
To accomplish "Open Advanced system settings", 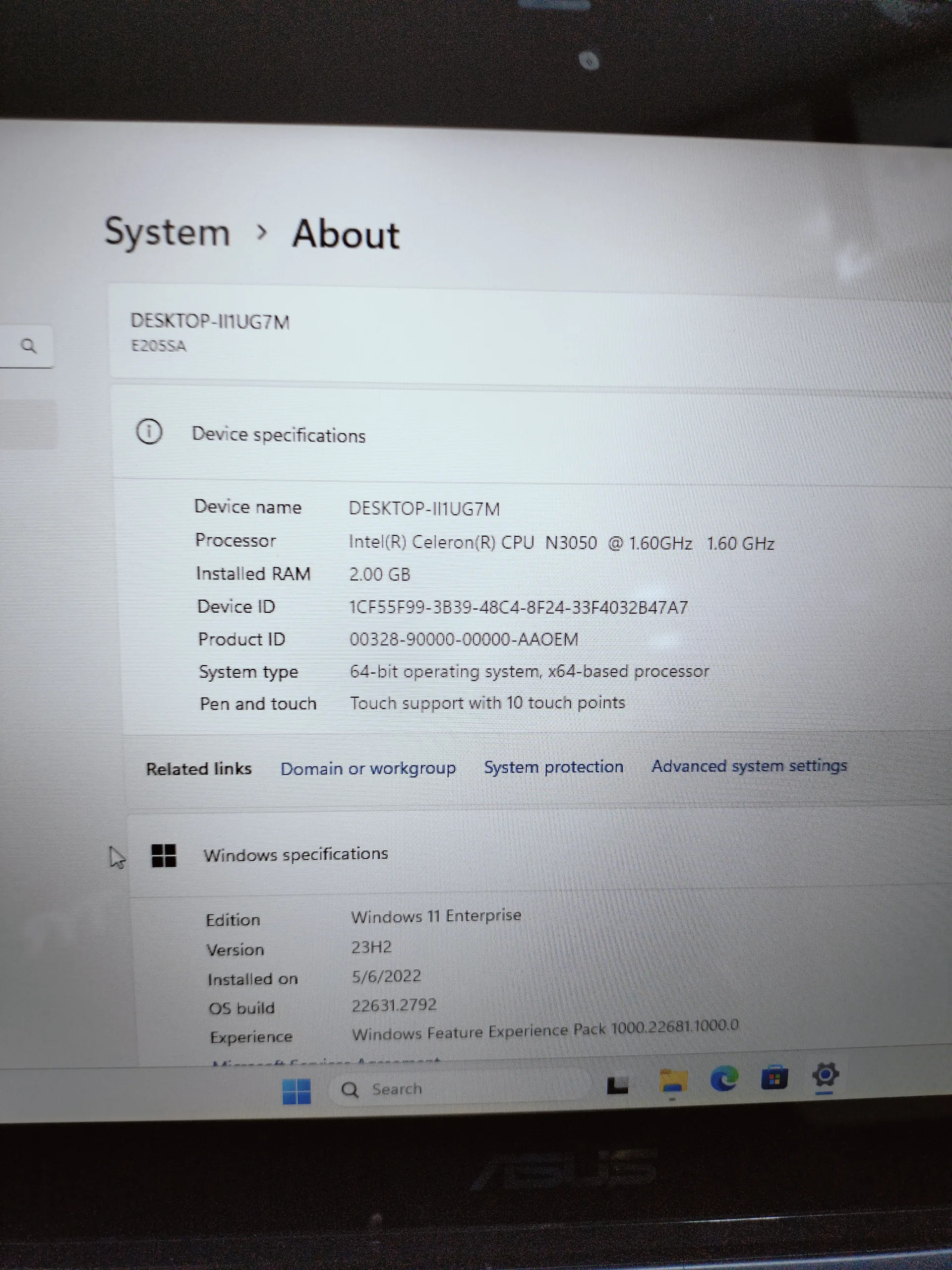I will click(x=749, y=765).
